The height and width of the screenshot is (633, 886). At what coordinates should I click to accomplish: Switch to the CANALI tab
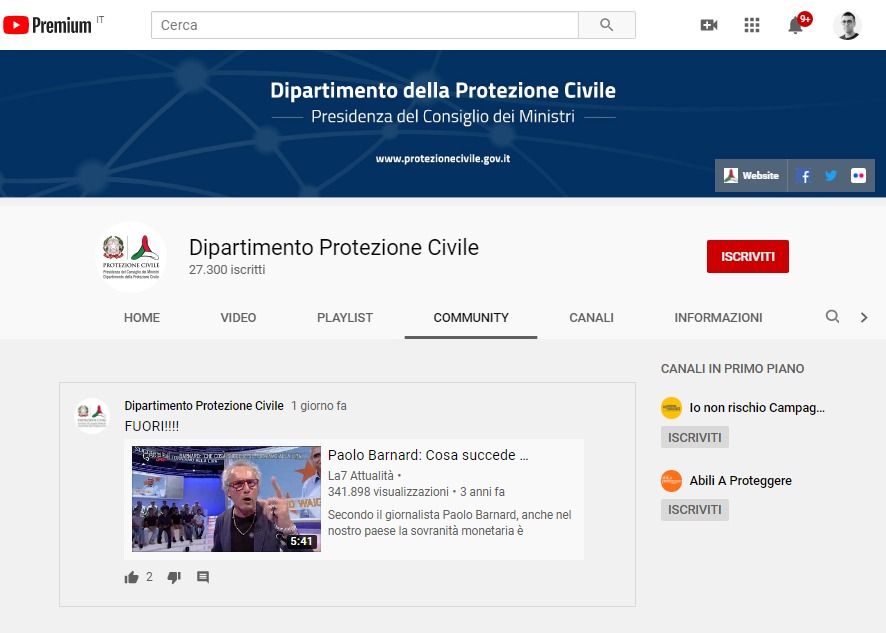(591, 318)
